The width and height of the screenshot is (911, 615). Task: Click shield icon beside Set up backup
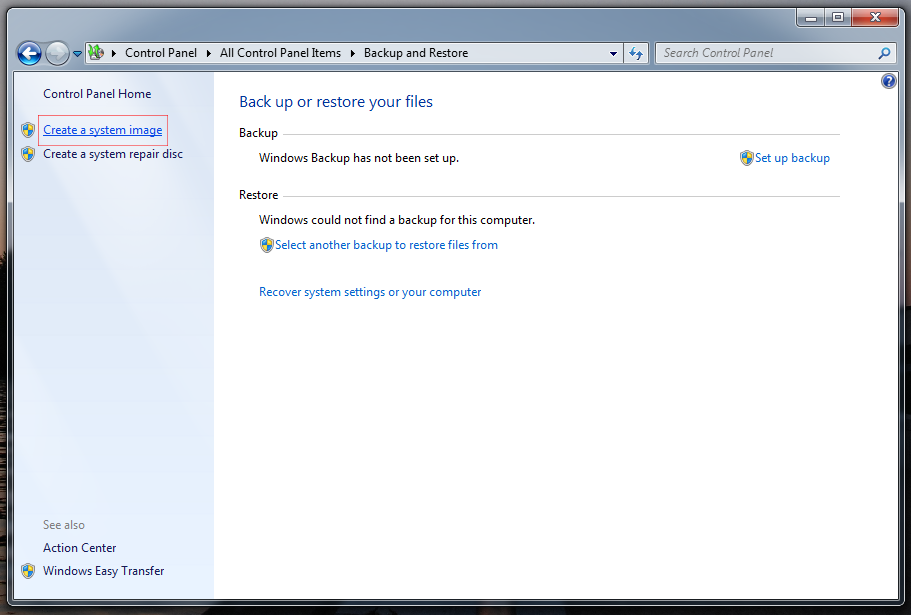point(747,158)
